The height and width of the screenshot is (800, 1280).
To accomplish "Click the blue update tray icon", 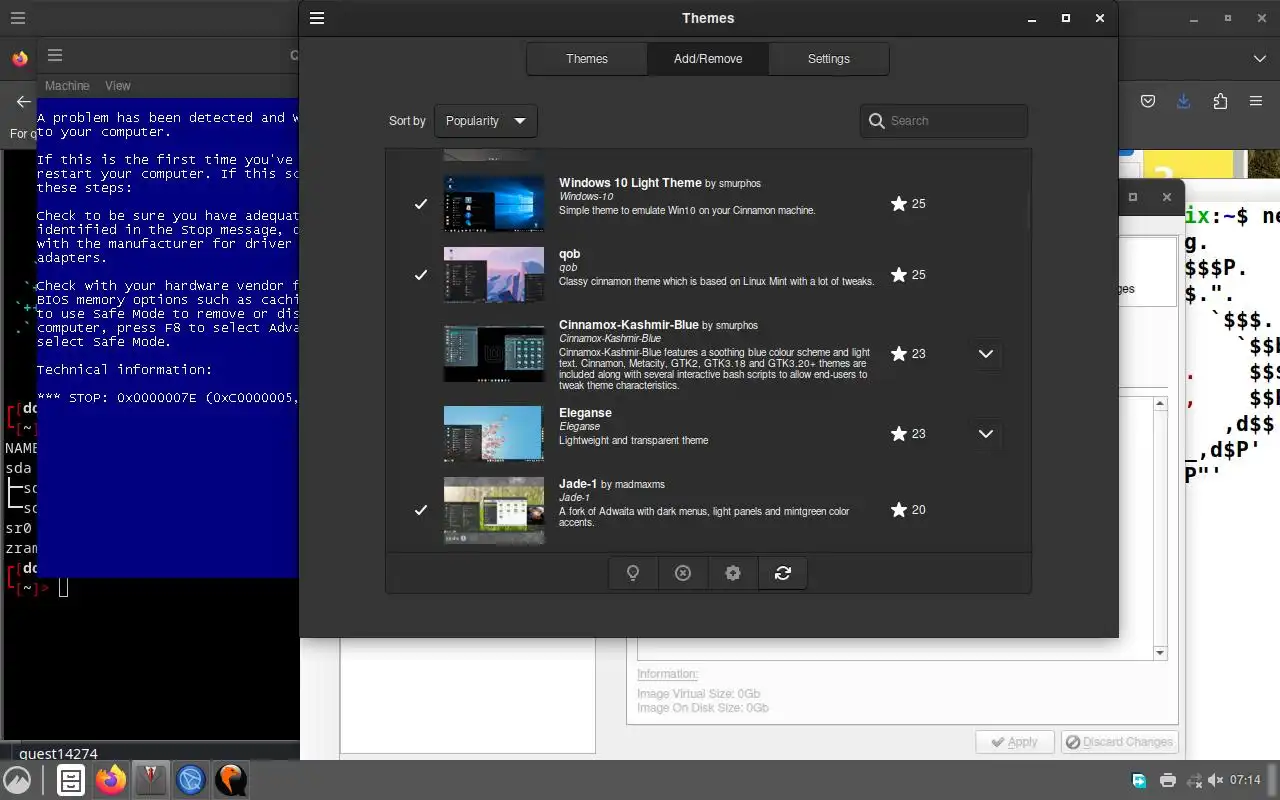I will click(x=1139, y=780).
